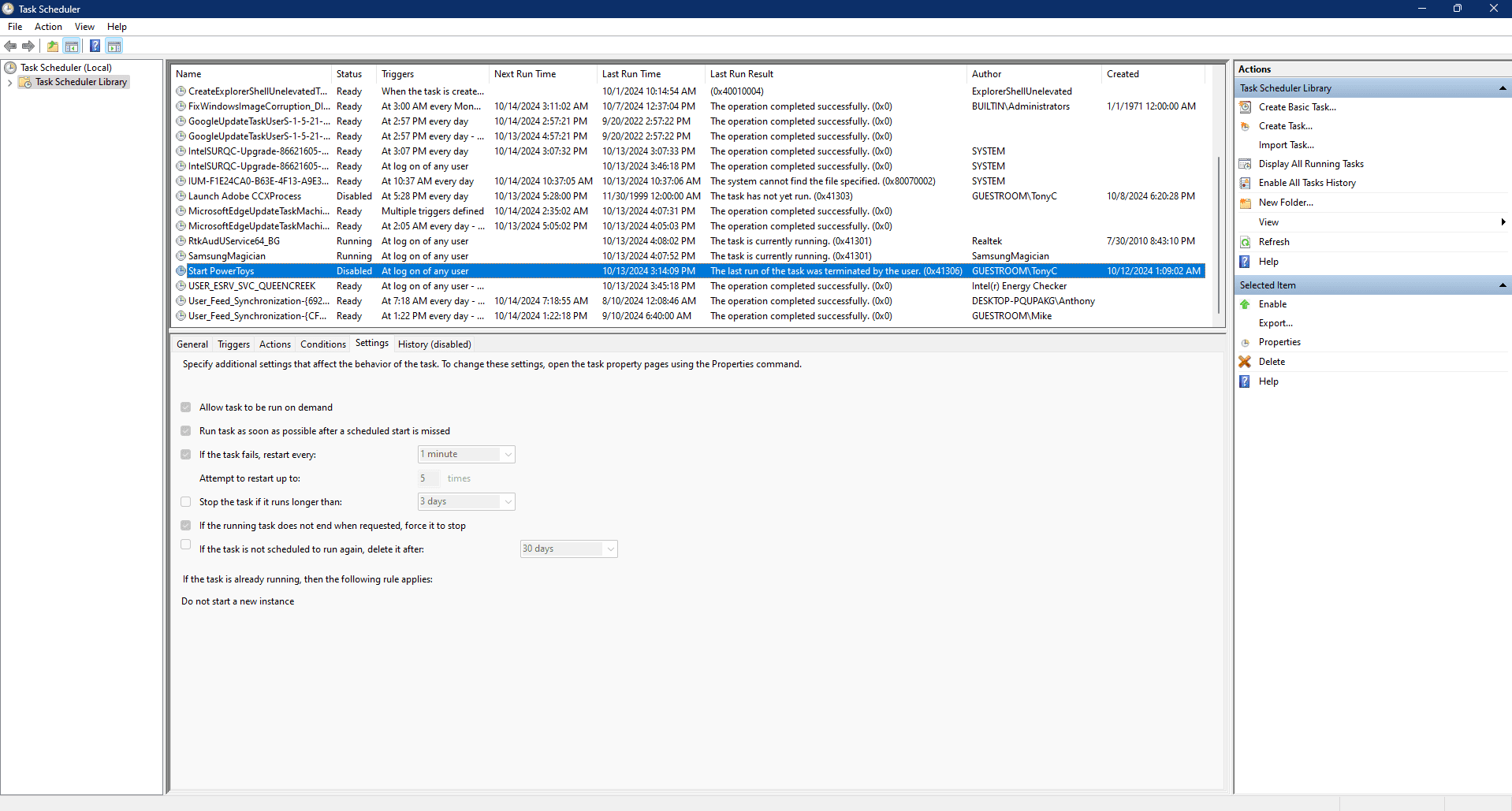Image resolution: width=1512 pixels, height=811 pixels.
Task: Click the Create Basic Task... action
Action: pos(1298,107)
